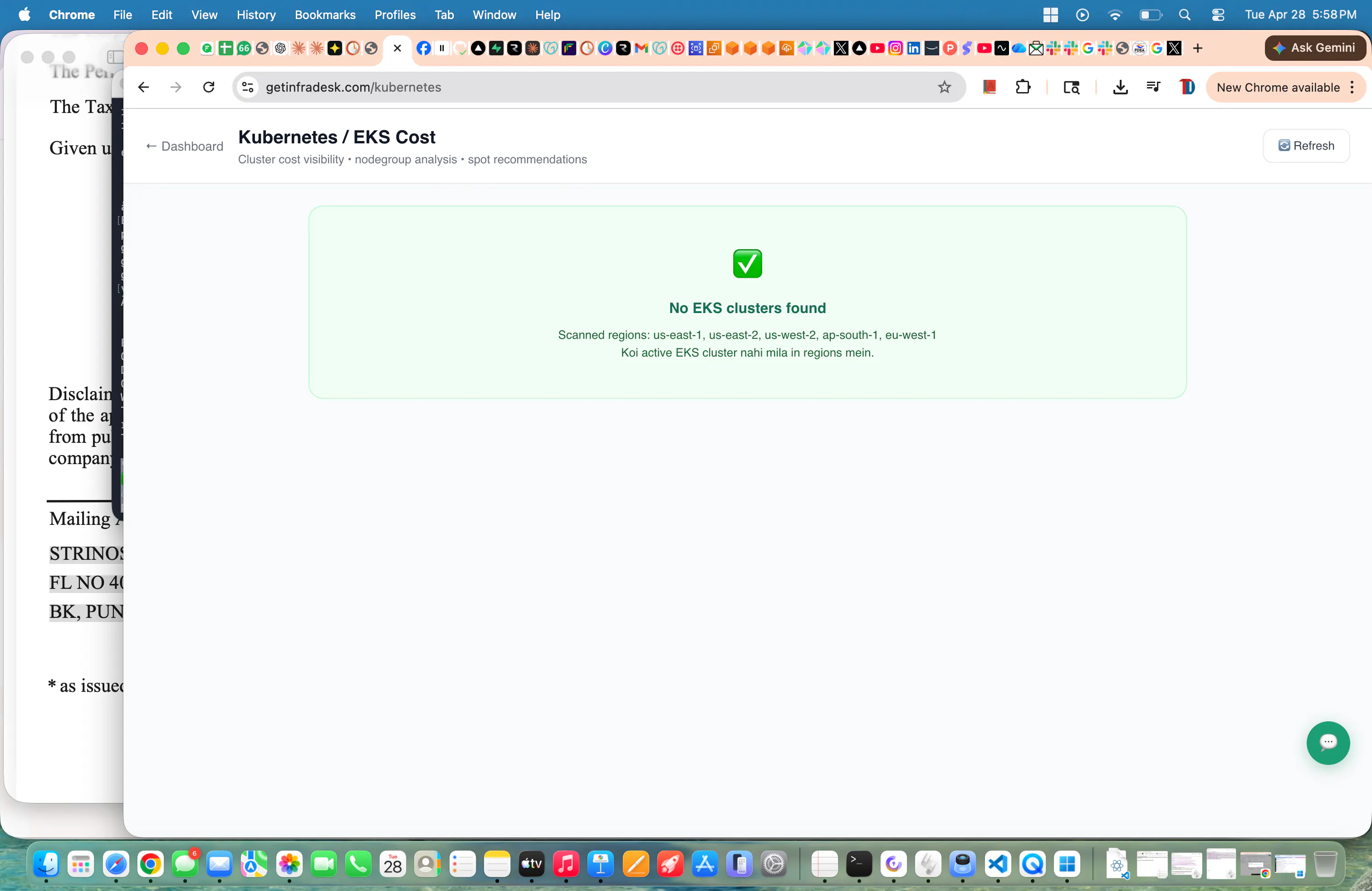This screenshot has height=891, width=1372.
Task: Switch to the LinkedIn tab
Action: [x=914, y=49]
